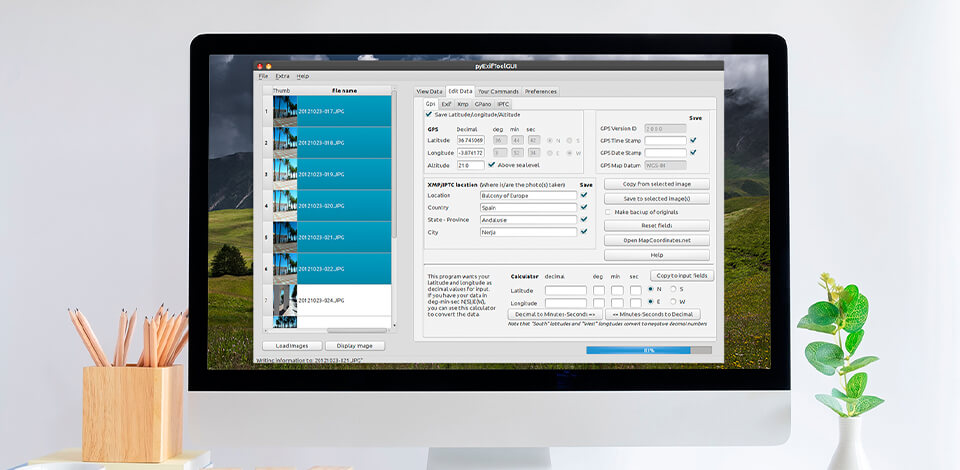
Task: Select thumbnail of 20121023-017.JPG
Action: tap(285, 111)
